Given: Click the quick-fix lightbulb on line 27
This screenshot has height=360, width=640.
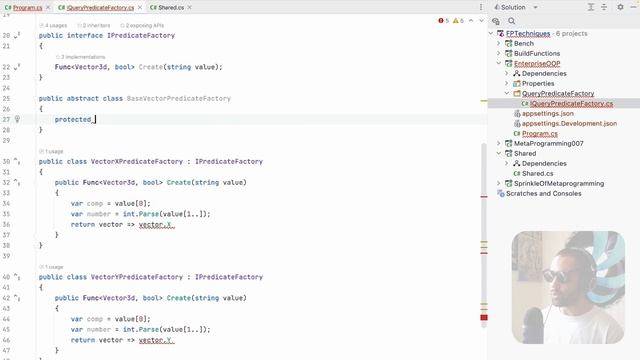Looking at the screenshot, I should [x=17, y=119].
